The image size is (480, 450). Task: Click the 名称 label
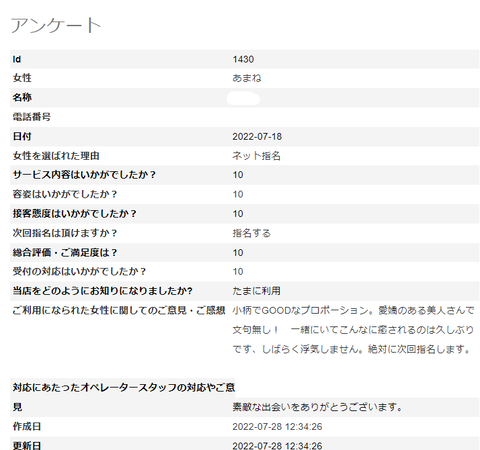tap(22, 97)
